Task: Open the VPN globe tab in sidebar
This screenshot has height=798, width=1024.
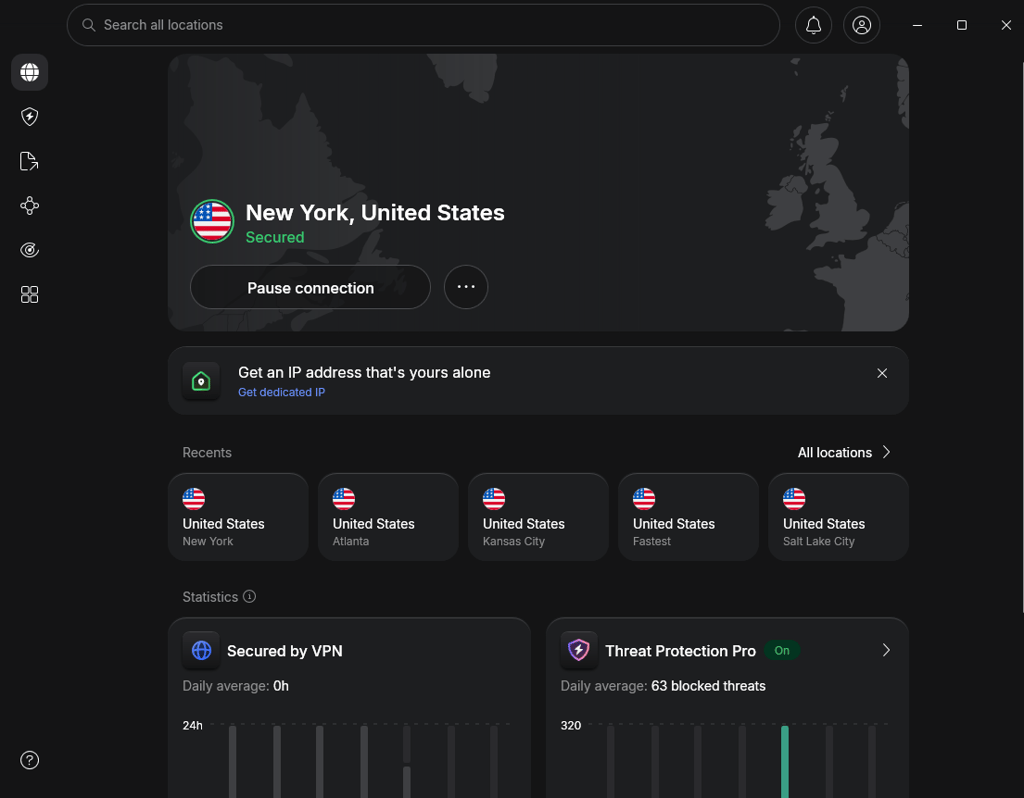Action: coord(29,72)
